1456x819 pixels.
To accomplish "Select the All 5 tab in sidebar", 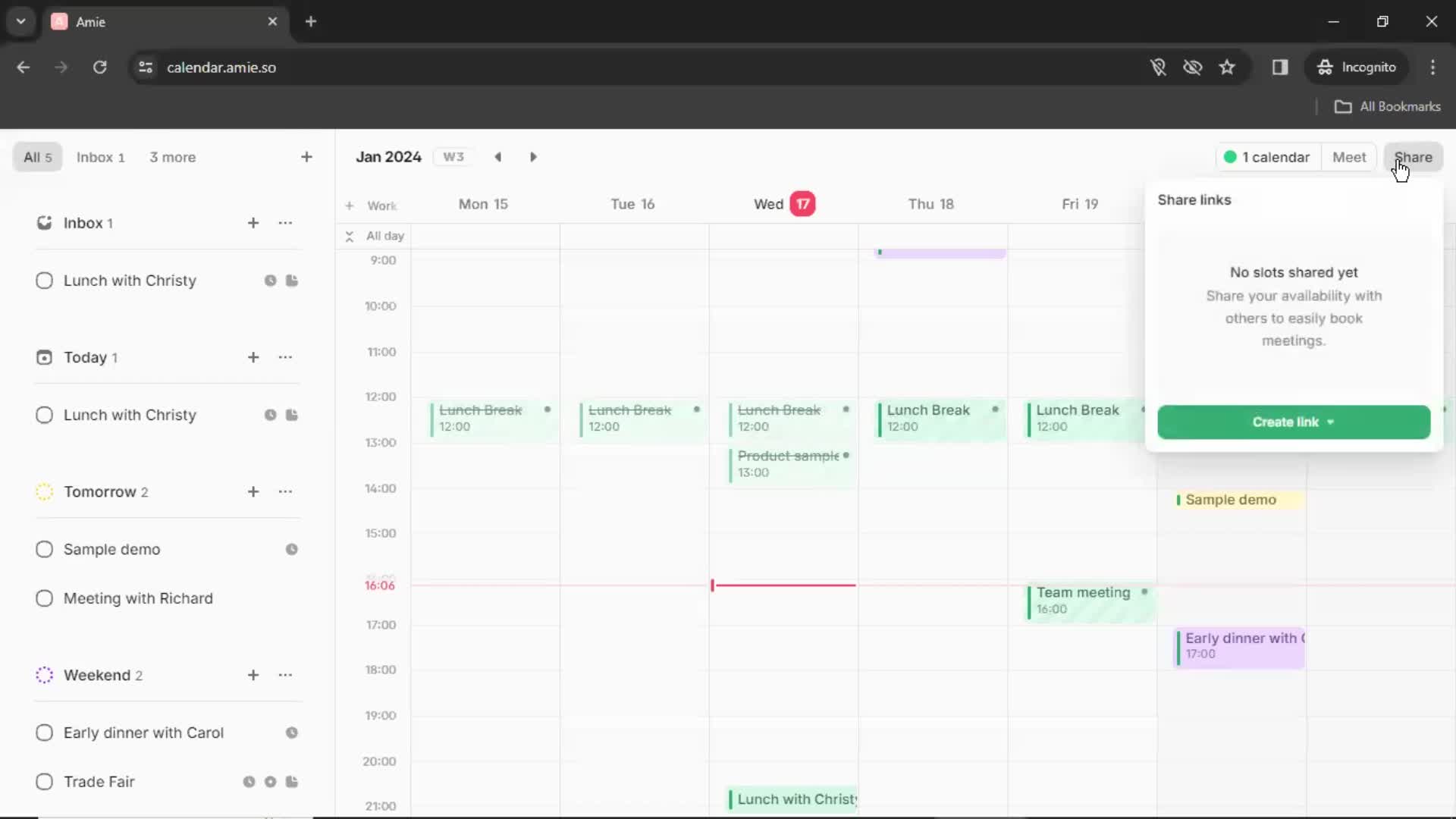I will [x=37, y=157].
